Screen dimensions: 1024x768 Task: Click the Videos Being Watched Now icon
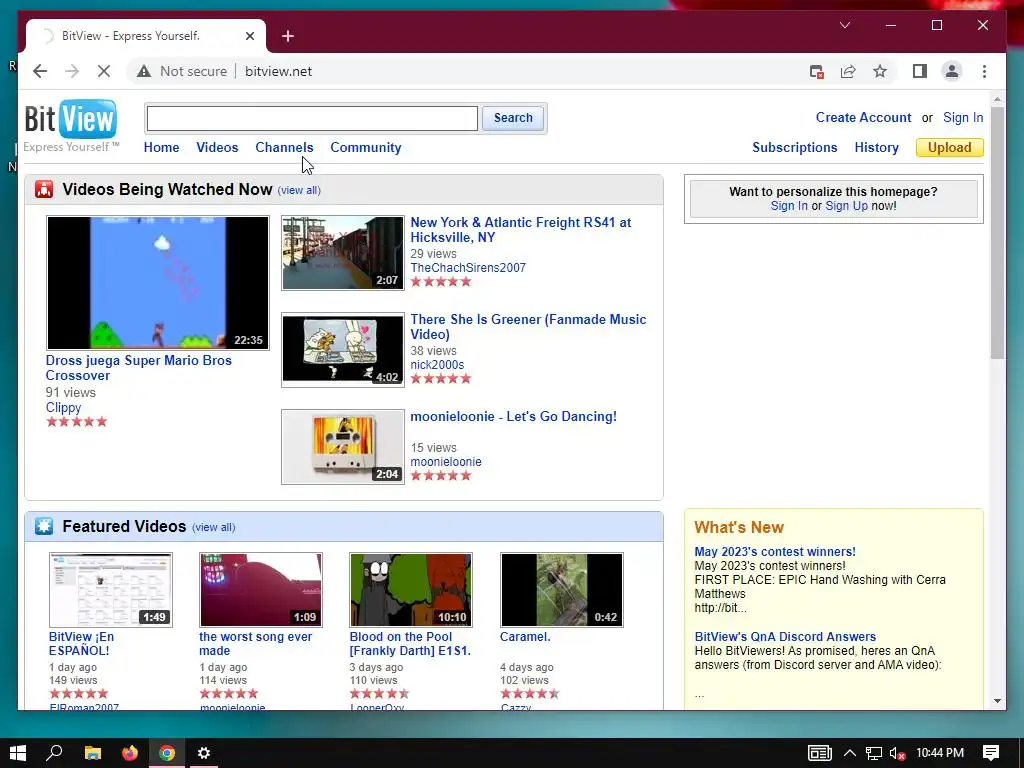[44, 189]
